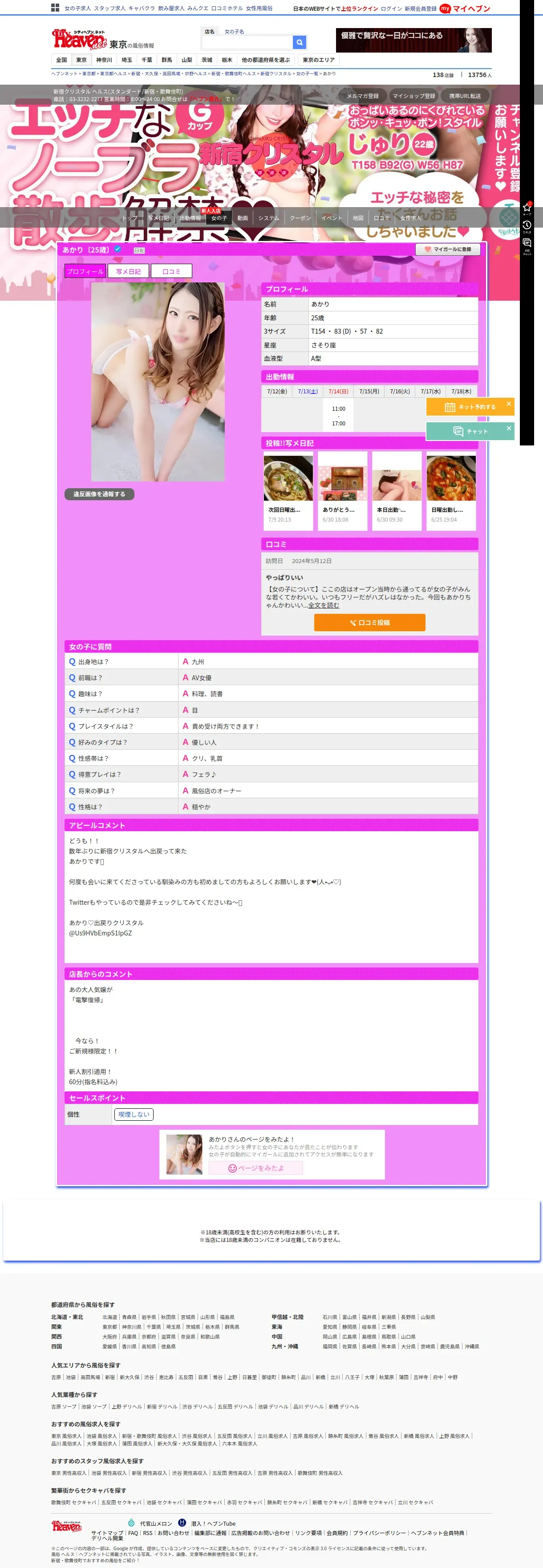543x1568 pixels.
Task: Click the 7/14(日) schedule date cell
Action: tap(338, 391)
